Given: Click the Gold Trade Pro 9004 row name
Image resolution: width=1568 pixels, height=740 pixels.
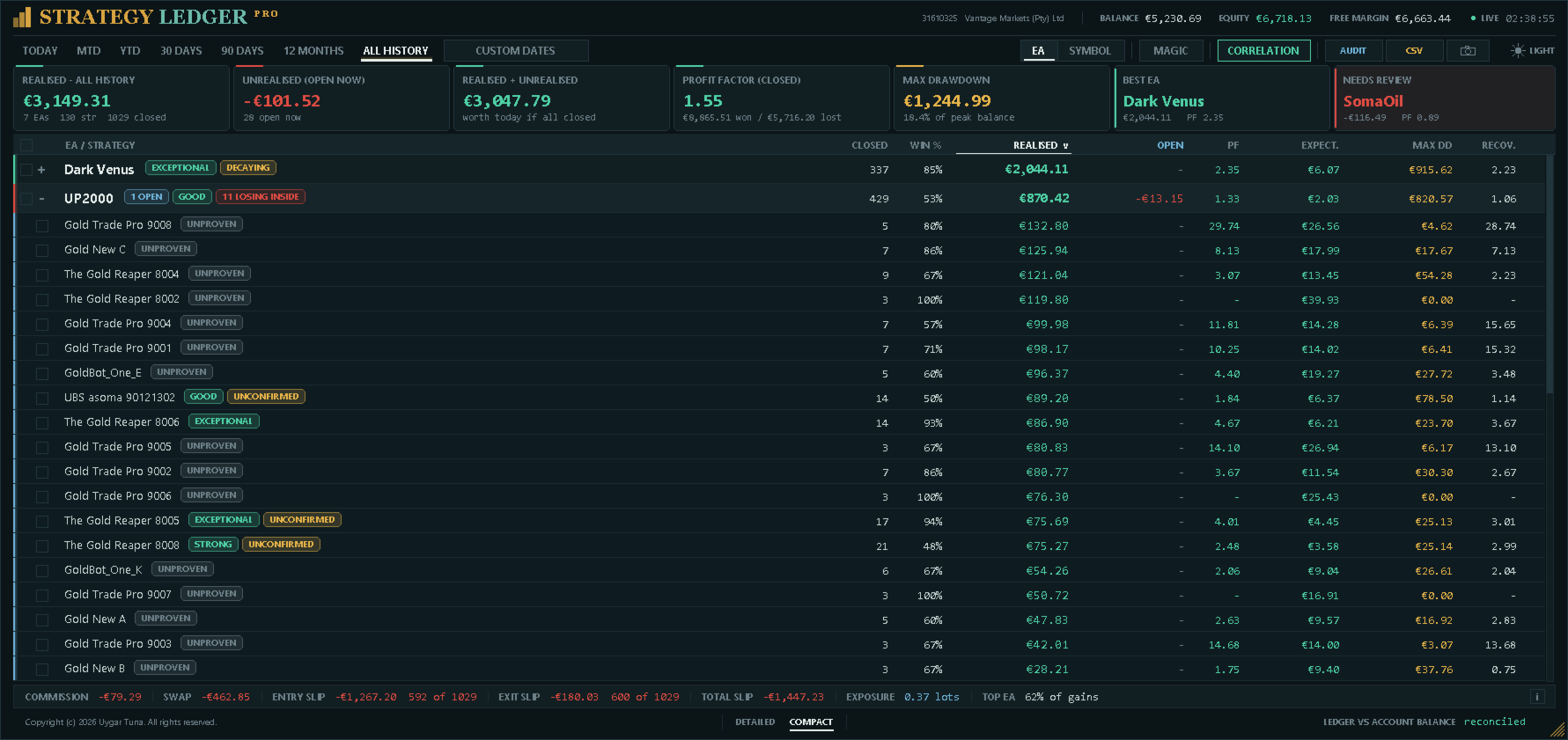Looking at the screenshot, I should pos(118,324).
